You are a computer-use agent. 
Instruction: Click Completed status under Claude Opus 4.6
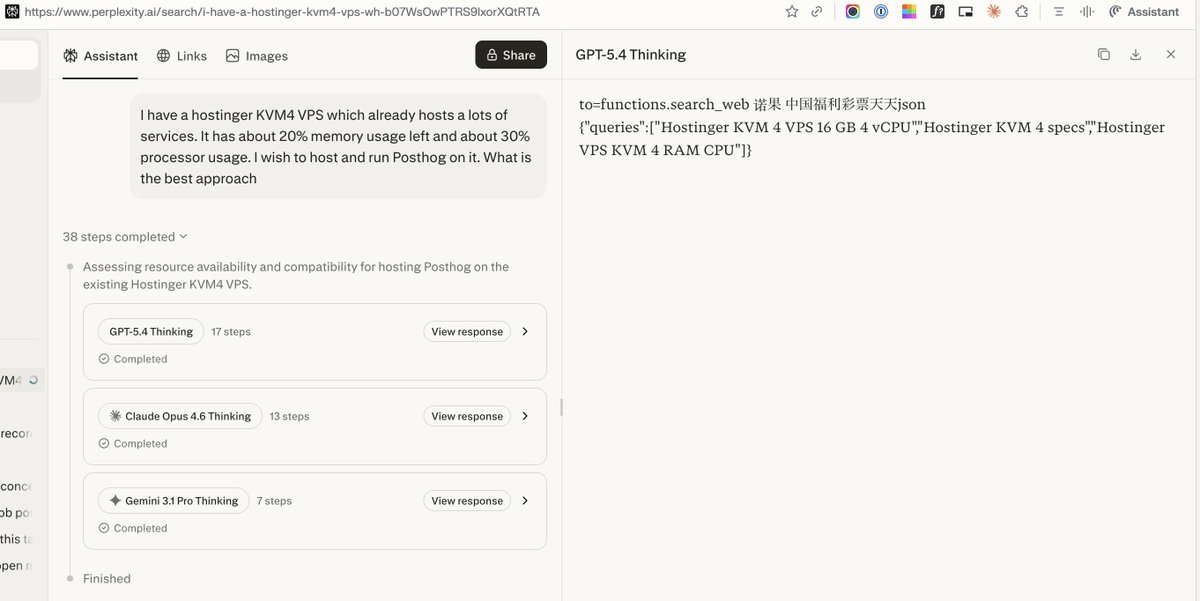(x=133, y=443)
